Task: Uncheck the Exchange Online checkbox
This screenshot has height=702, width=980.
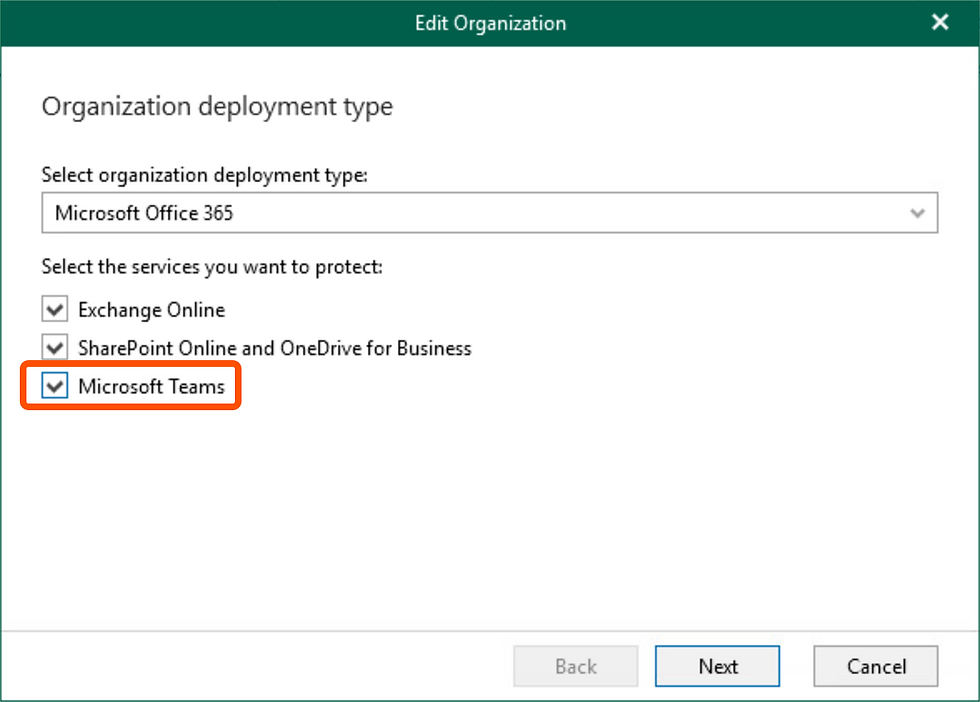Action: click(x=55, y=309)
